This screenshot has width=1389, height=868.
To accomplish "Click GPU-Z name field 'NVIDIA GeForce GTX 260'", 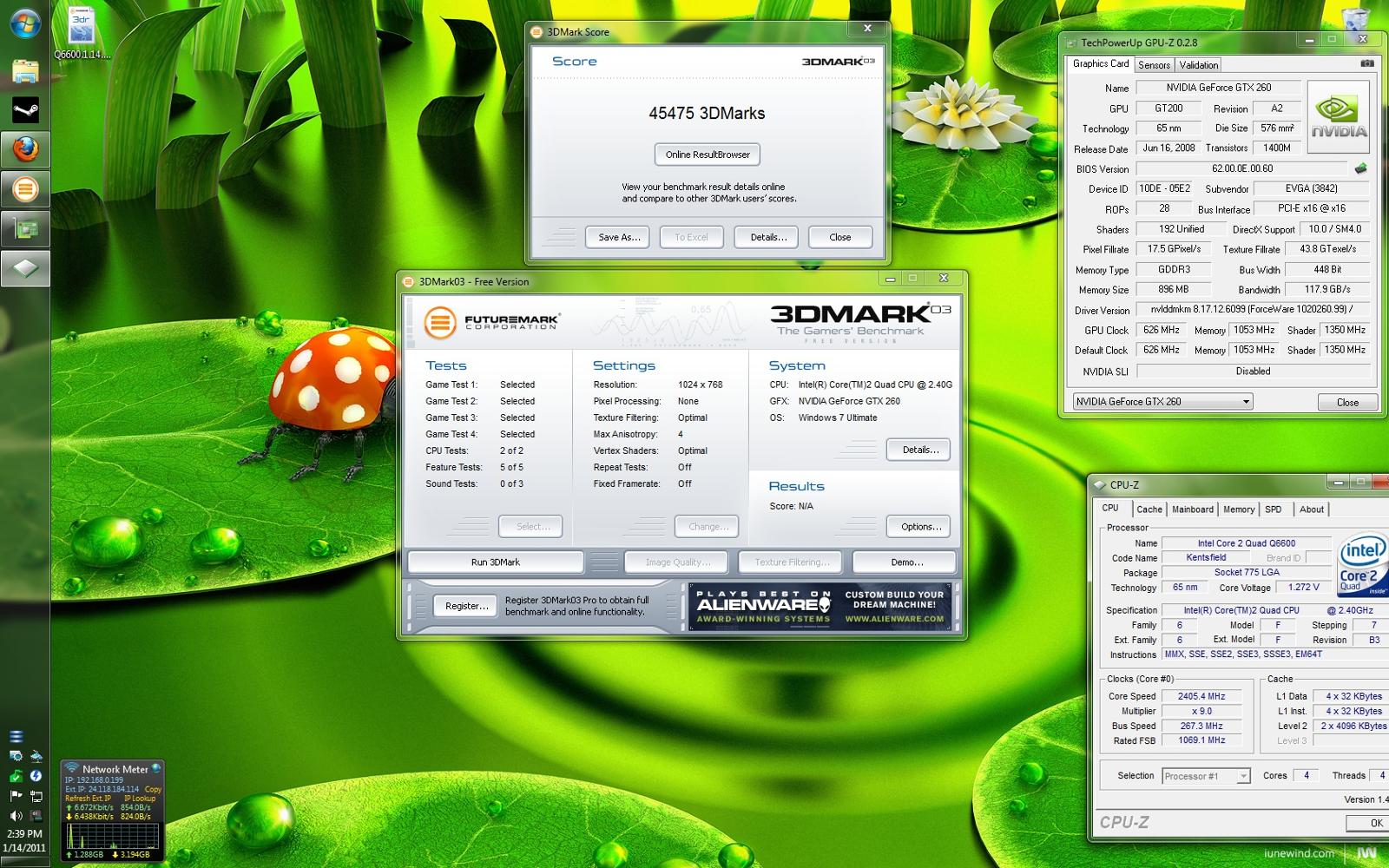I will point(1218,88).
